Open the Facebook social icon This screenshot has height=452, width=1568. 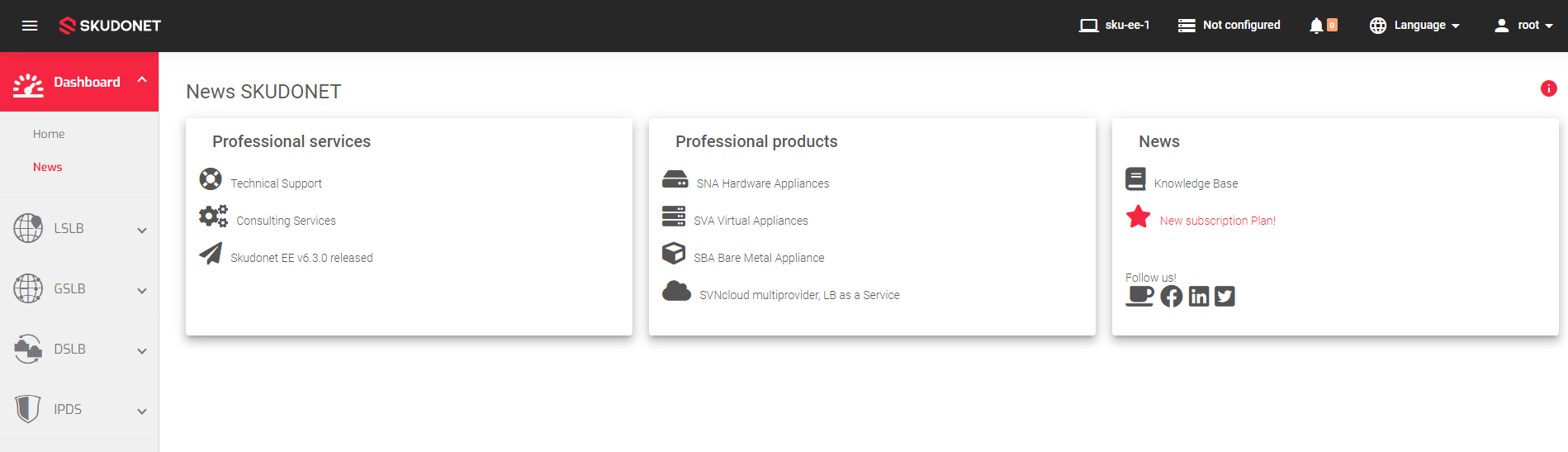coord(1171,296)
